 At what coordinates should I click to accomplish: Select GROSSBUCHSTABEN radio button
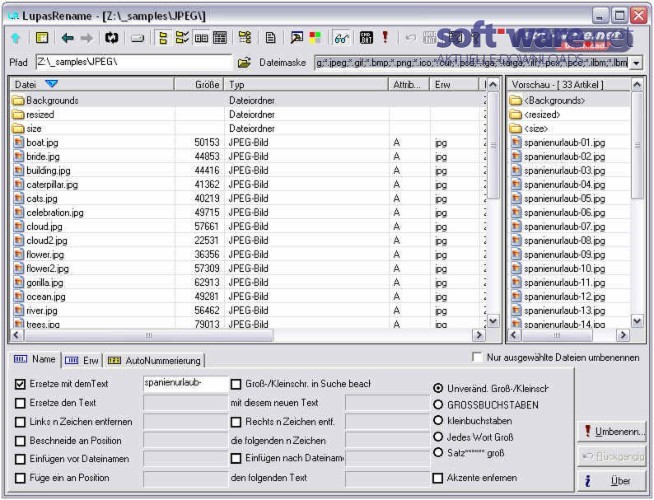pos(438,405)
